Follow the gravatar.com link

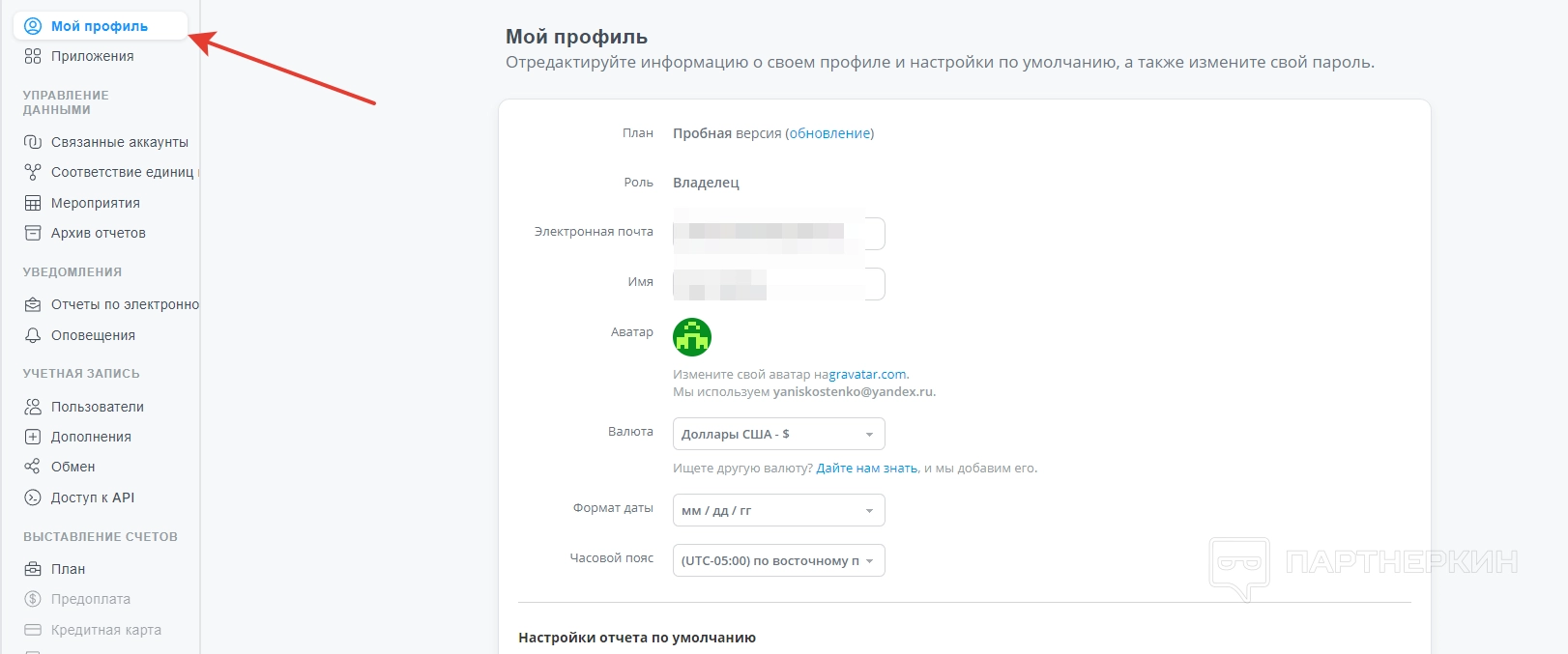coord(868,374)
